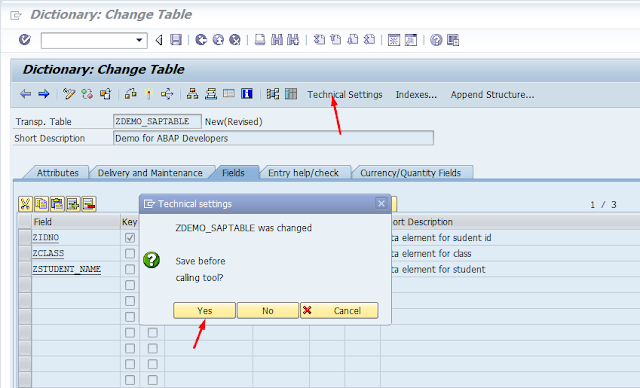Select the Fields tab

click(233, 173)
